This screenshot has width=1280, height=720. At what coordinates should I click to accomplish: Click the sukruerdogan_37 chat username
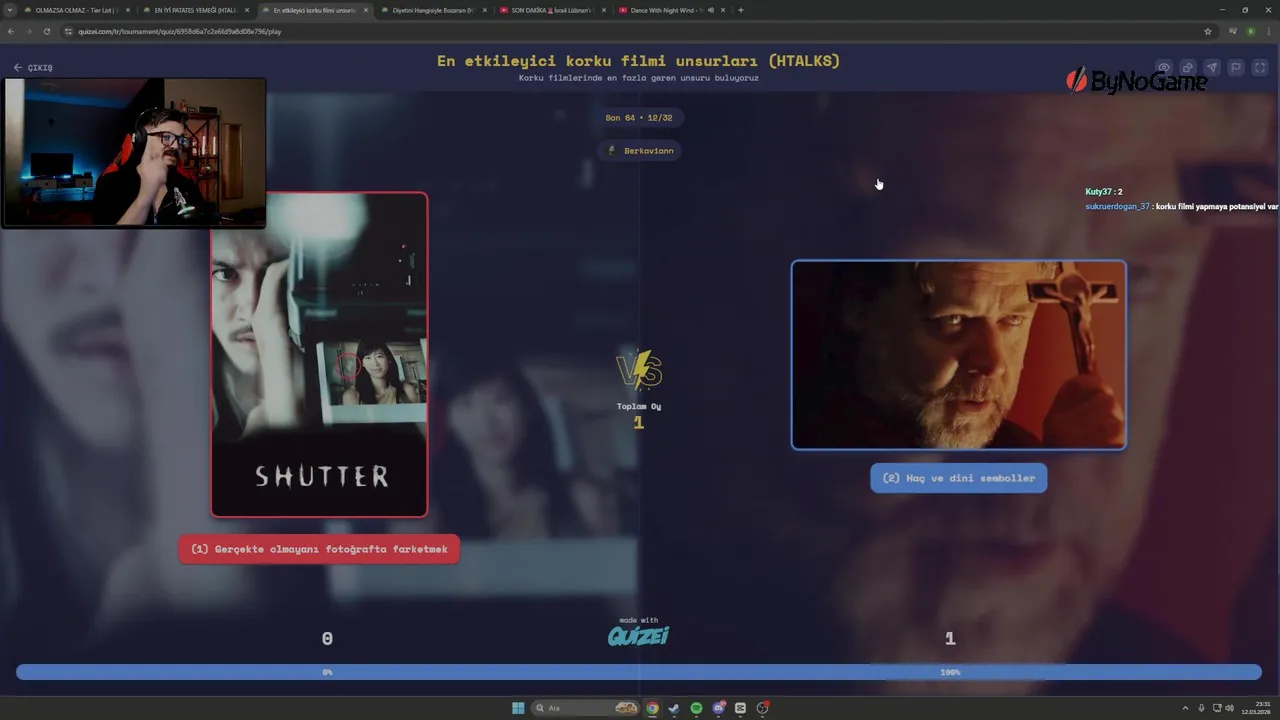(1117, 206)
